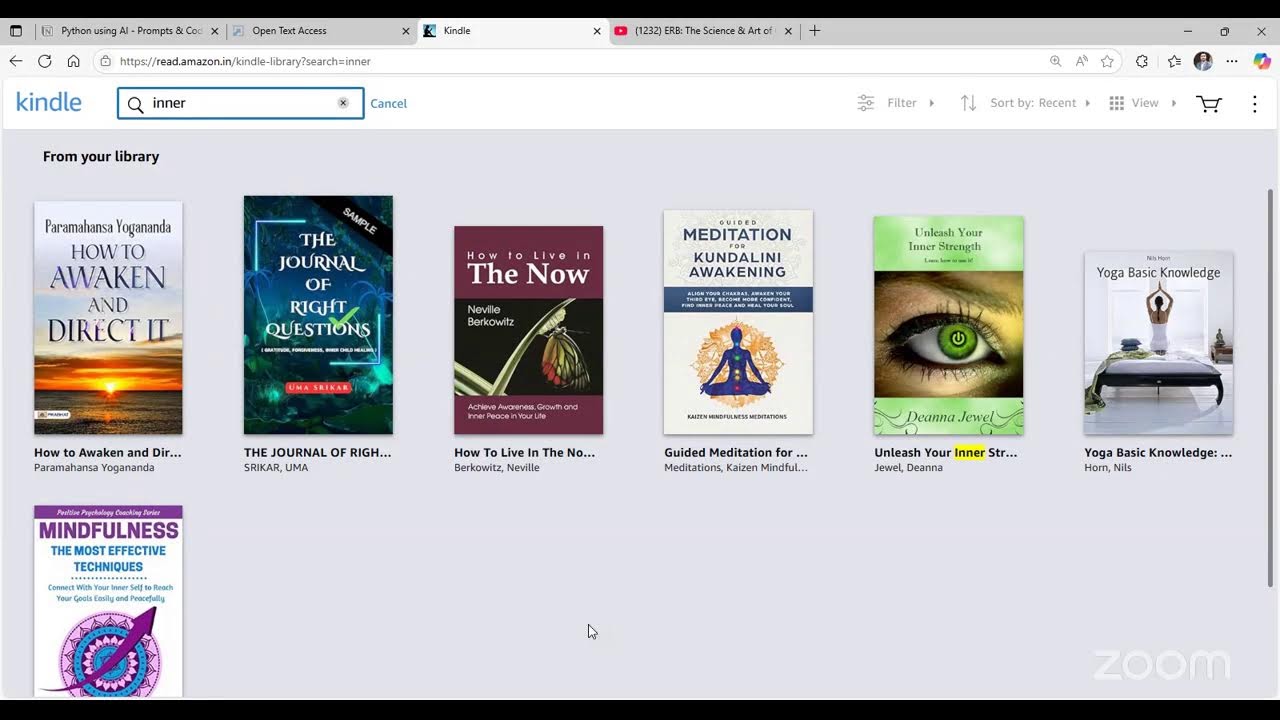Viewport: 1280px width, 720px height.
Task: Close the ERB YouTube tab
Action: click(x=788, y=31)
